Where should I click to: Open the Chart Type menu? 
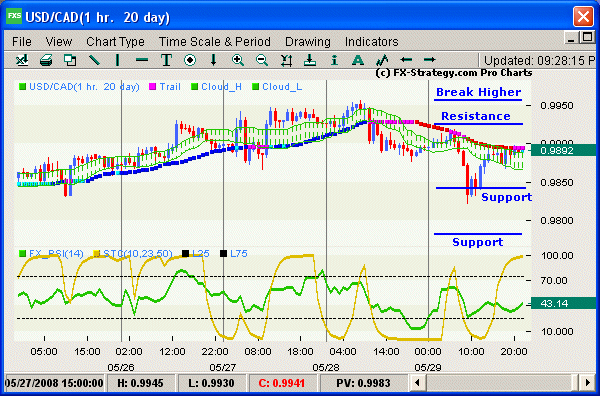[115, 42]
